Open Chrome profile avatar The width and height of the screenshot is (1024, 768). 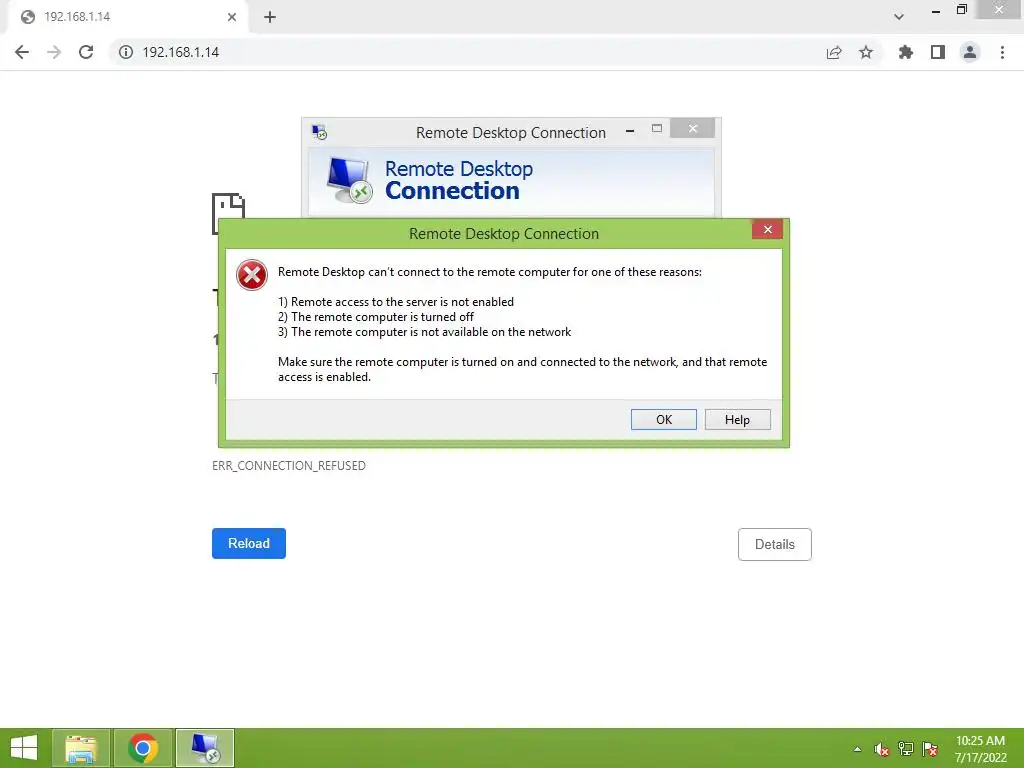pyautogui.click(x=970, y=52)
